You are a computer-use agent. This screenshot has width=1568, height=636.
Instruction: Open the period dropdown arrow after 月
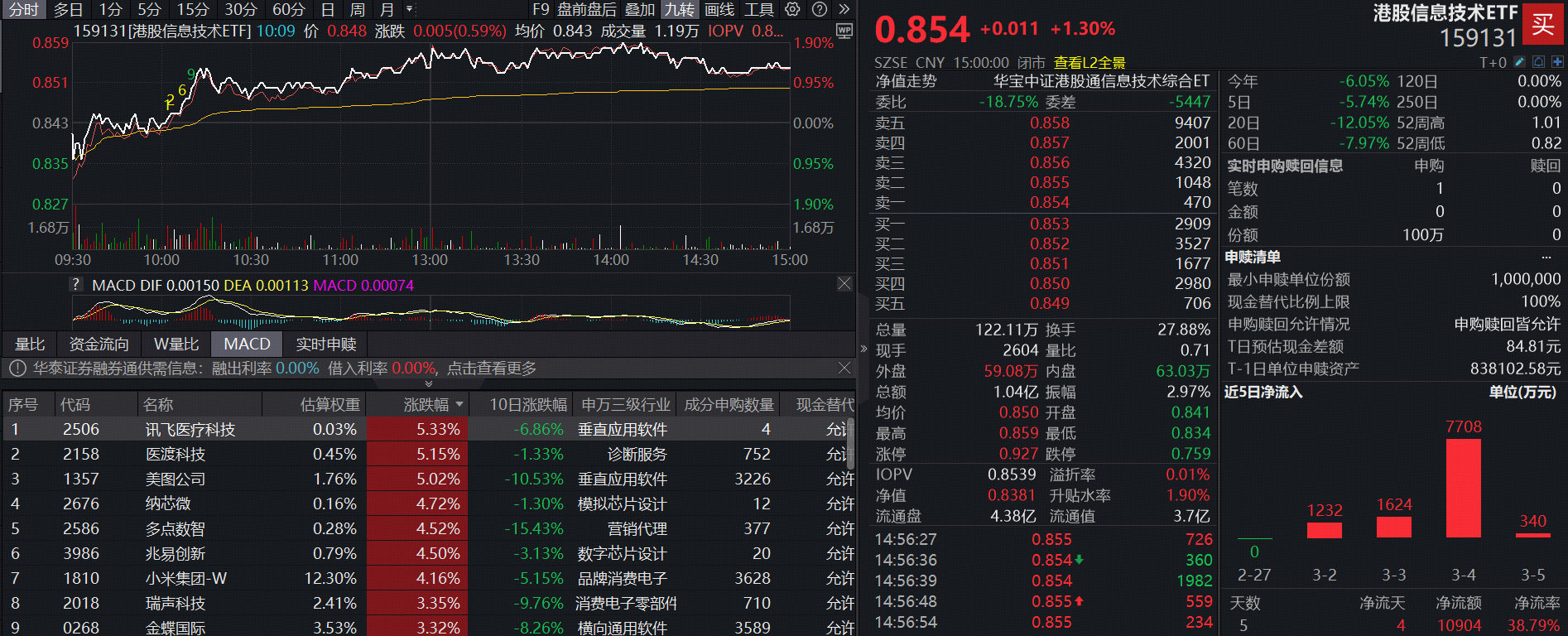(409, 9)
